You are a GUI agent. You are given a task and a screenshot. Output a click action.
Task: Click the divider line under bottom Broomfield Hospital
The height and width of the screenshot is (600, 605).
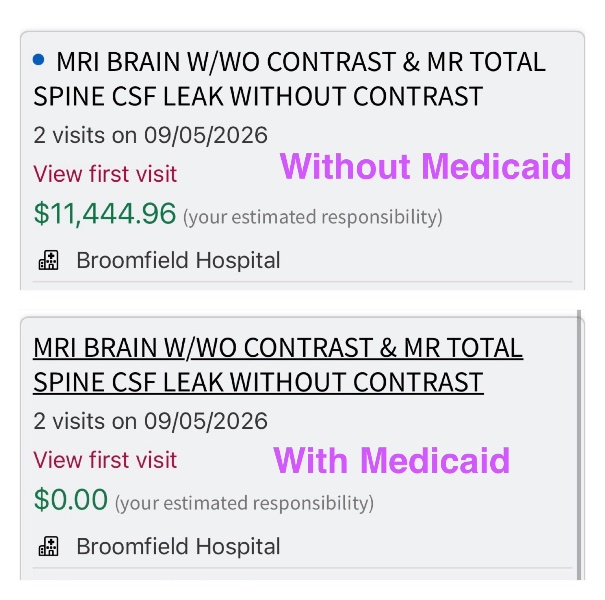(302, 568)
